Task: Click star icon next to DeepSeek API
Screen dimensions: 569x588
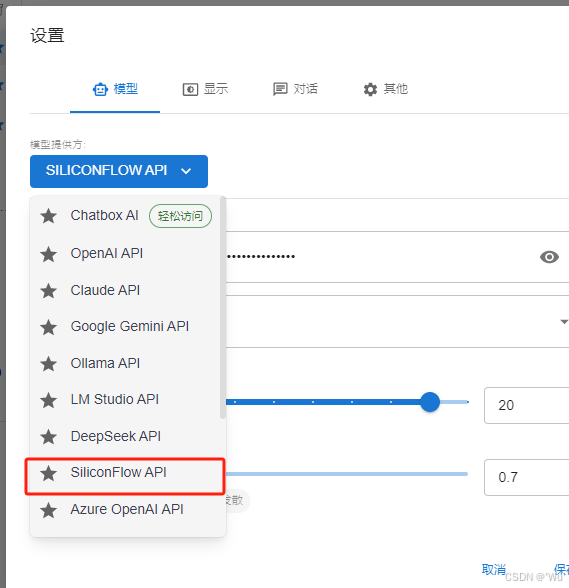Action: point(48,437)
